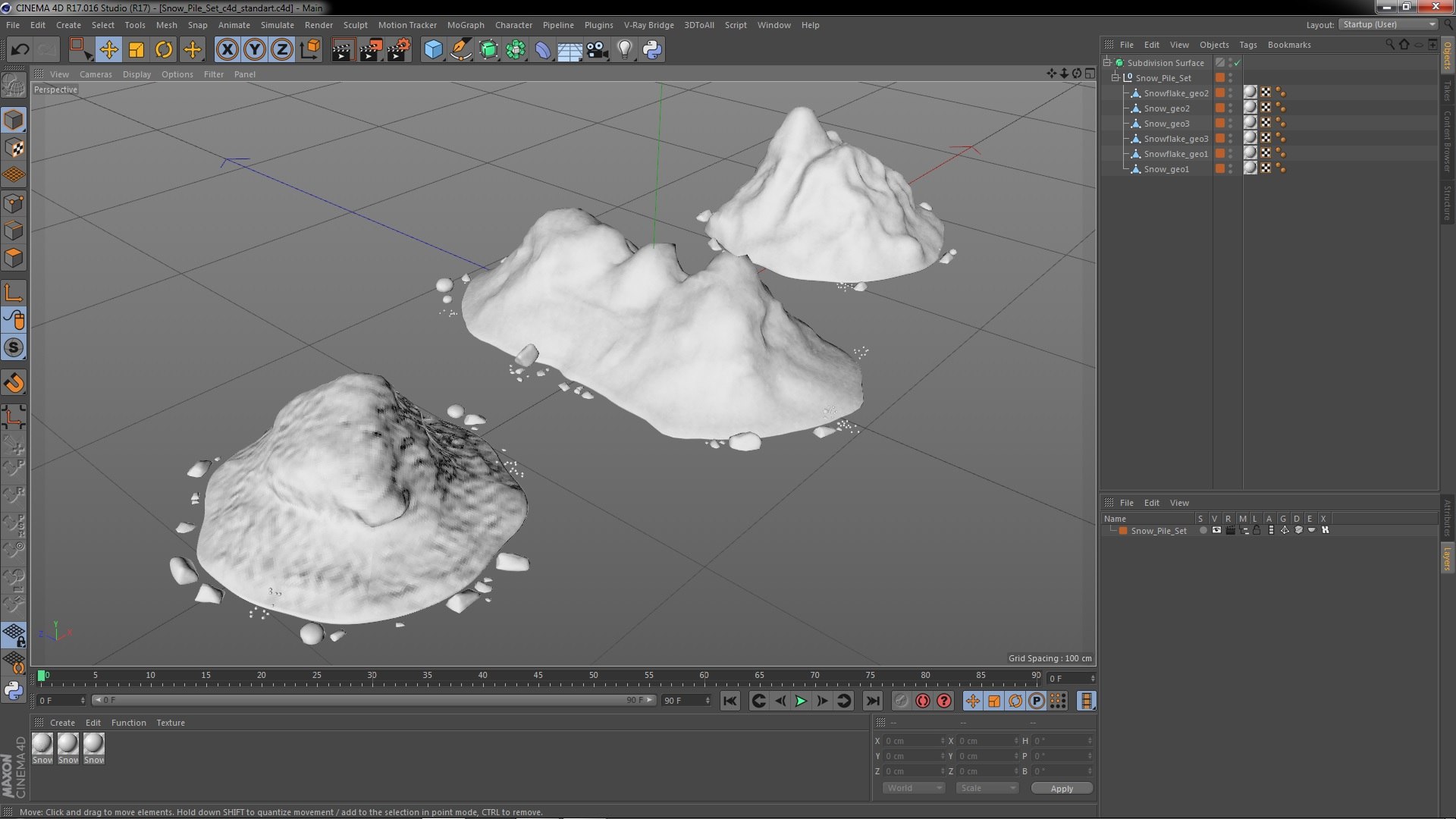The width and height of the screenshot is (1456, 819).
Task: Click the magnet tool in left toolbar
Action: (x=14, y=383)
